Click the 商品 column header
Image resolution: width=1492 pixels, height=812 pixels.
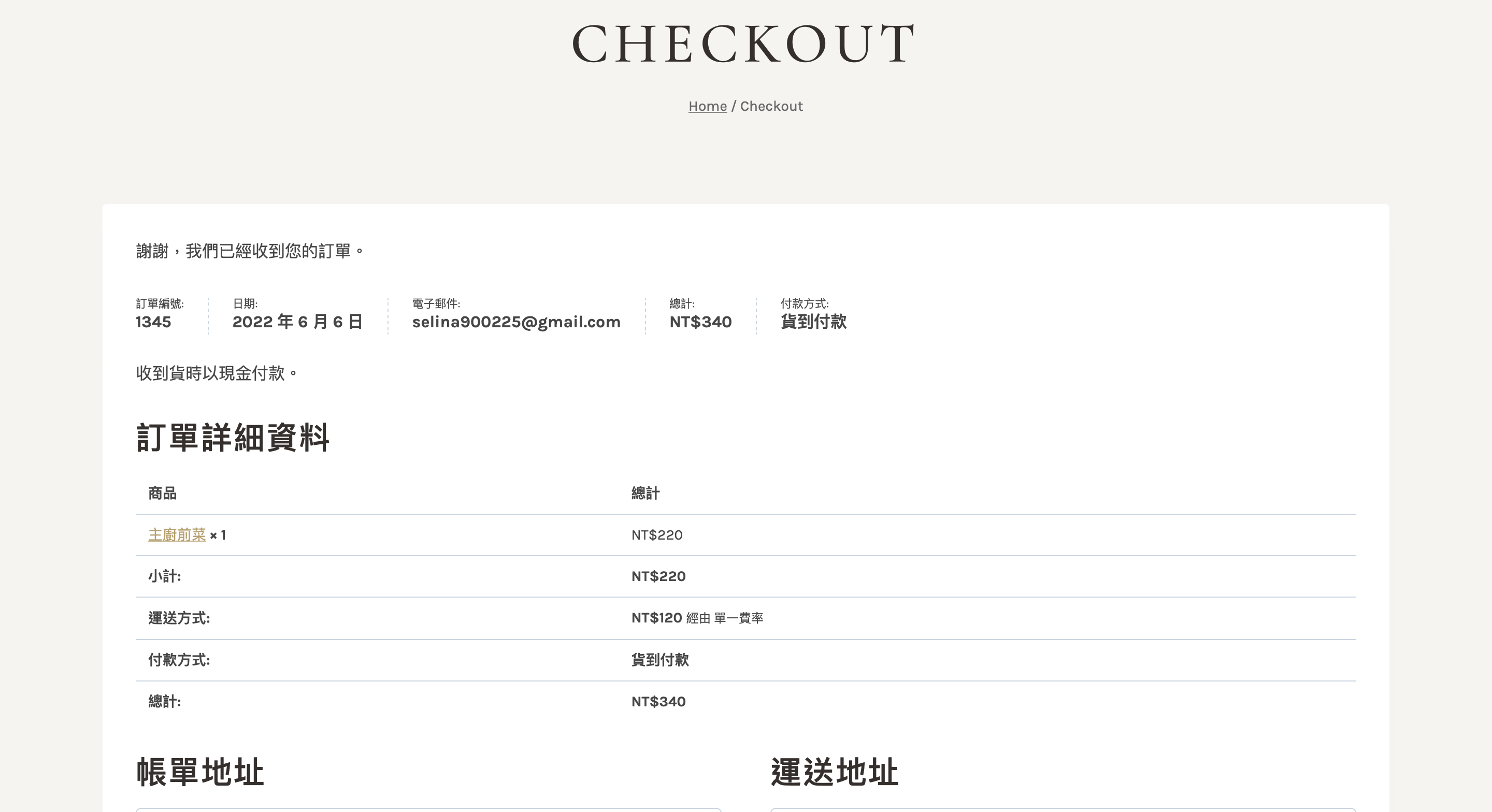pyautogui.click(x=162, y=494)
